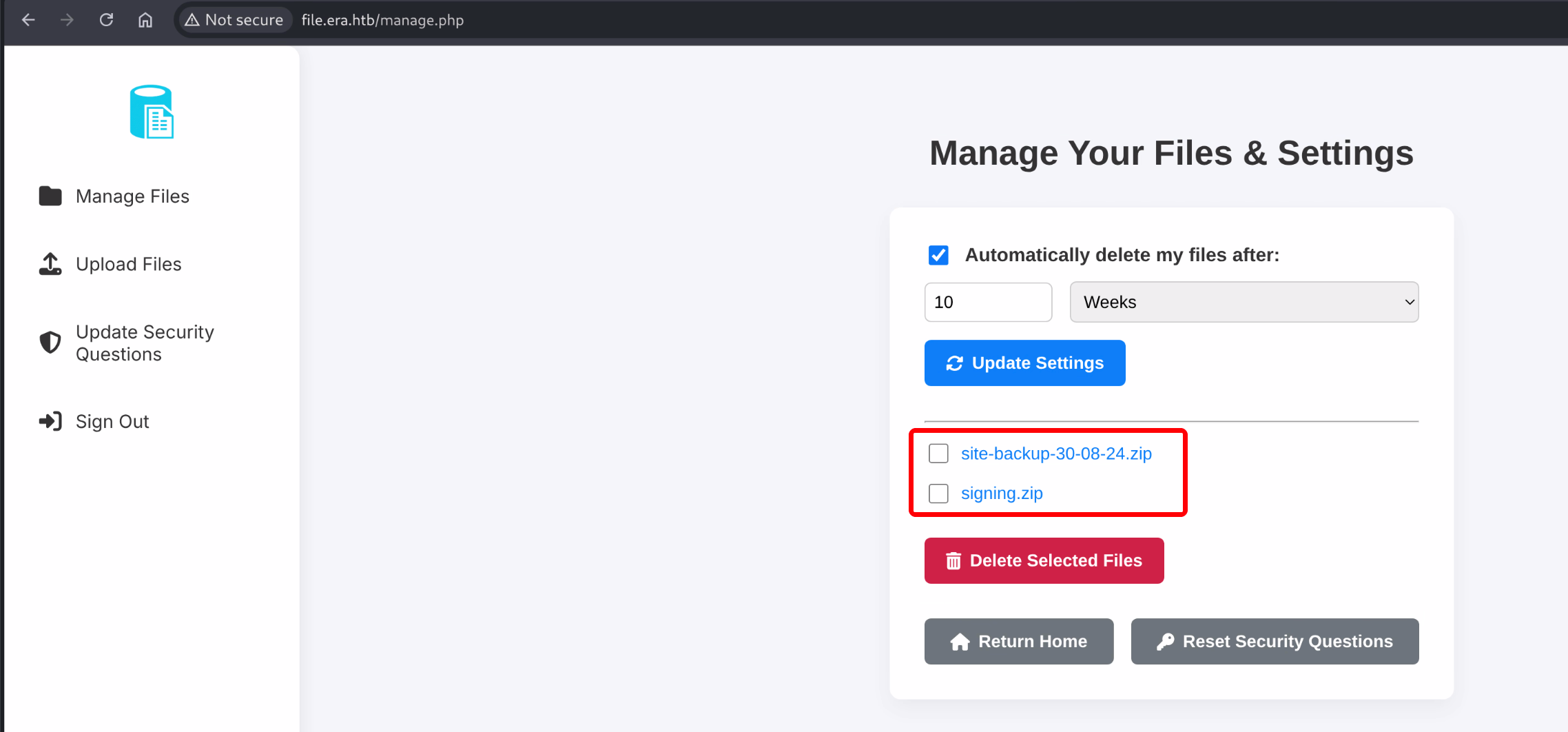Select the signing.zip checkbox

click(938, 494)
